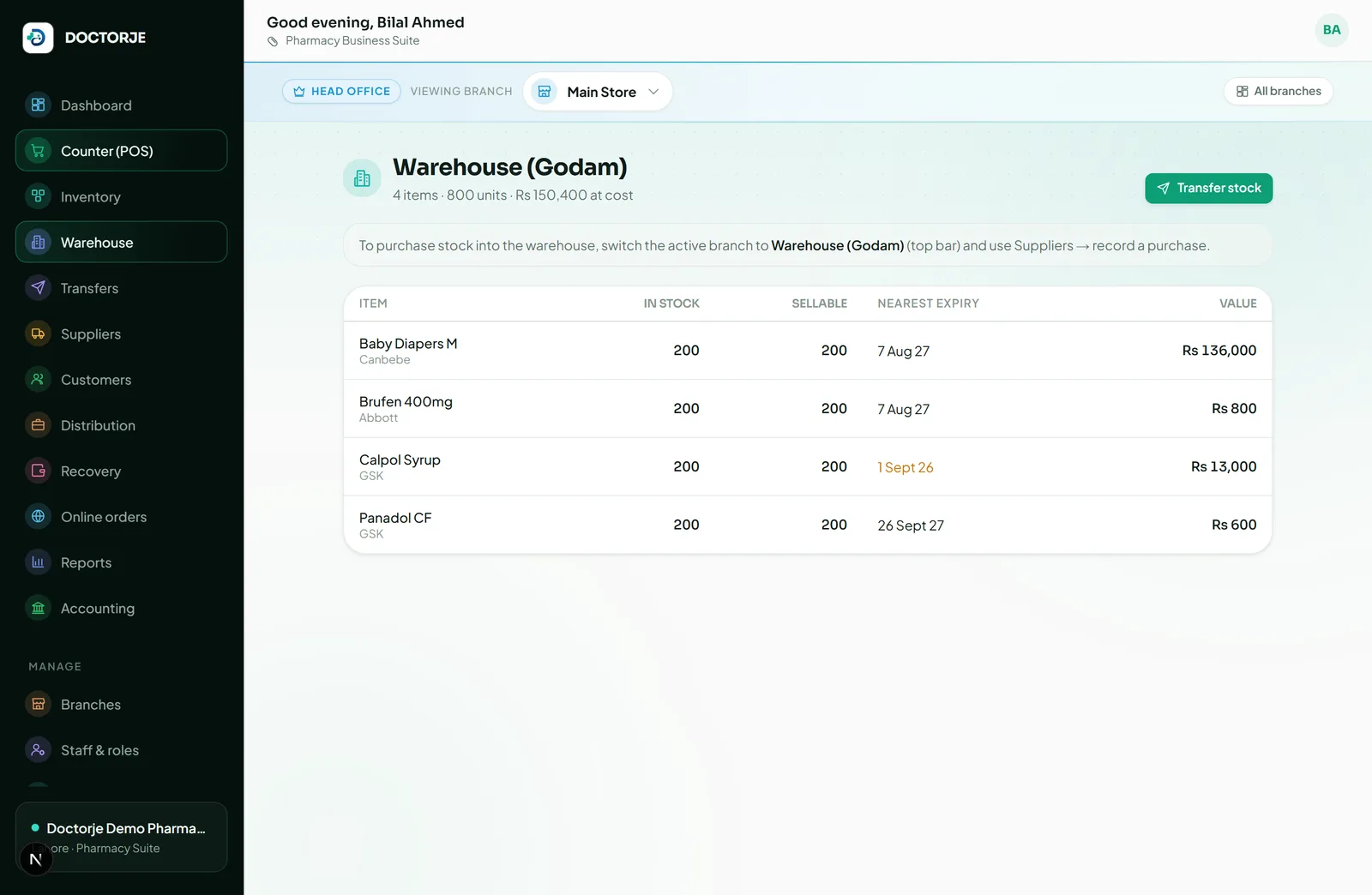Click the Suppliers truck icon

tap(38, 333)
